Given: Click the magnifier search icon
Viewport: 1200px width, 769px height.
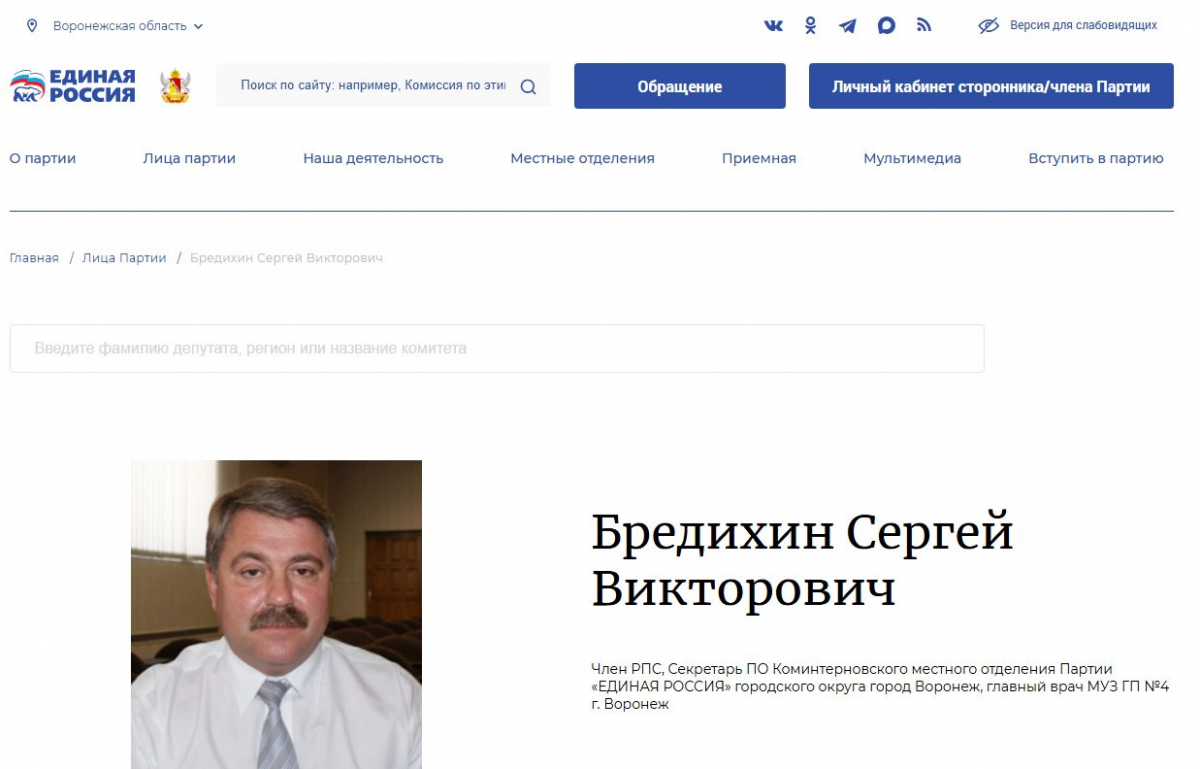Looking at the screenshot, I should click(528, 87).
